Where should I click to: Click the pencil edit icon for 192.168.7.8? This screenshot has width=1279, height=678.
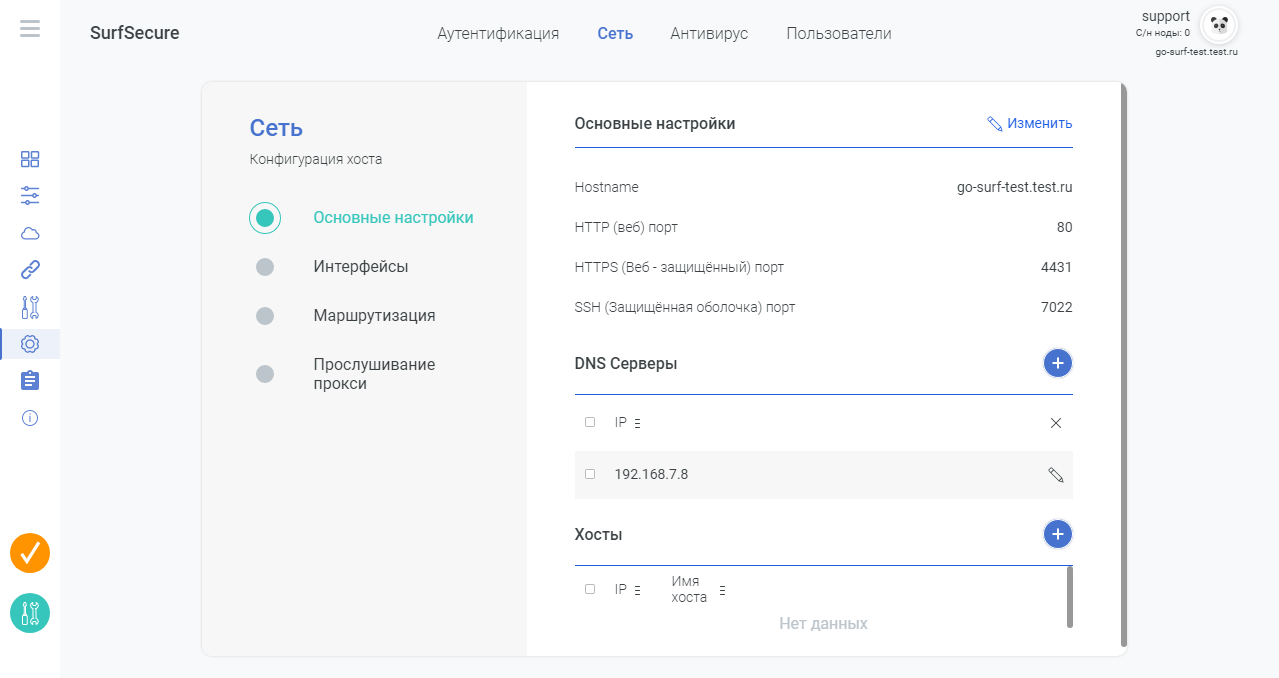1056,475
